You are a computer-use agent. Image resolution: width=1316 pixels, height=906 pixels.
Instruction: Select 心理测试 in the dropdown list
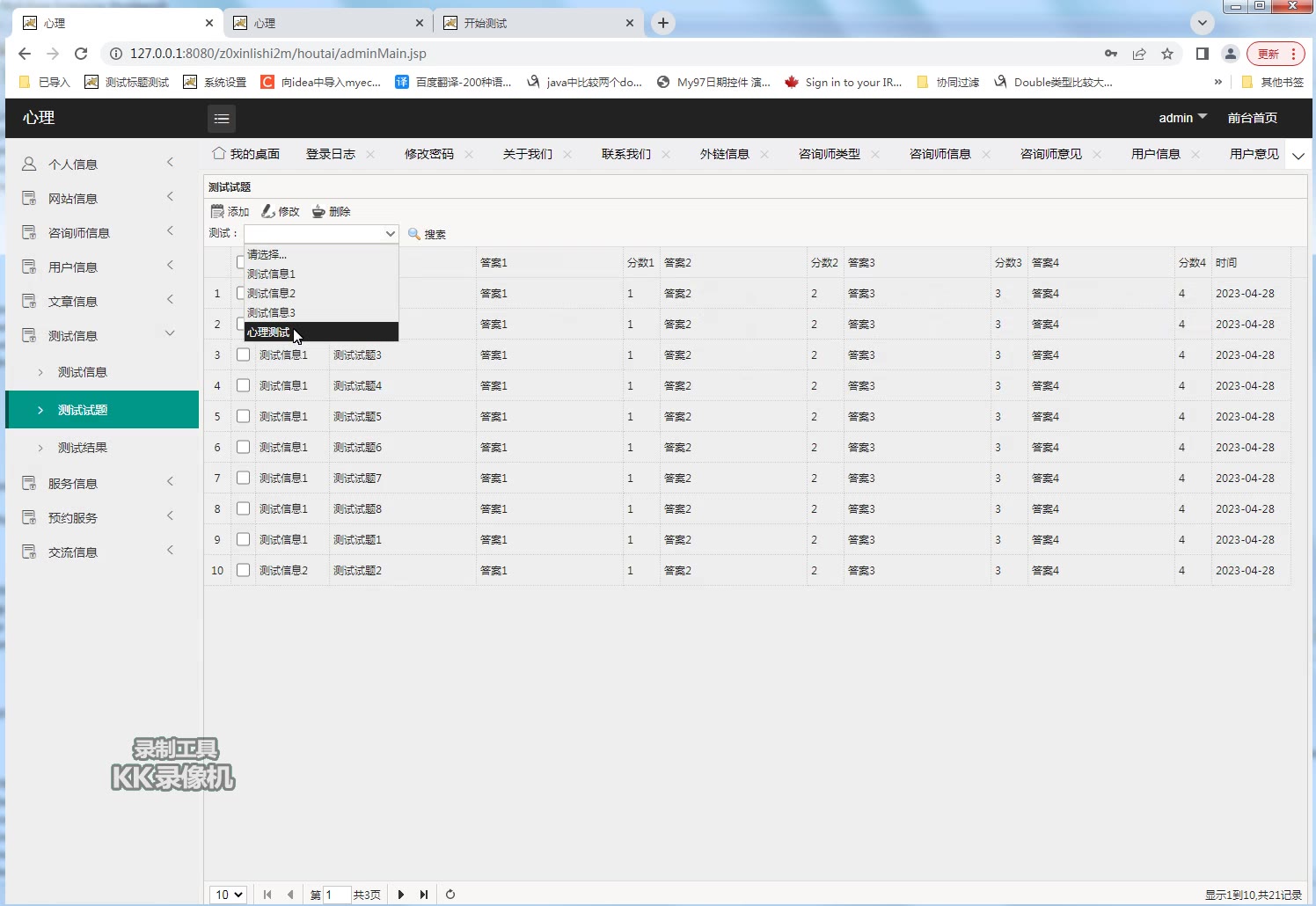tap(321, 332)
